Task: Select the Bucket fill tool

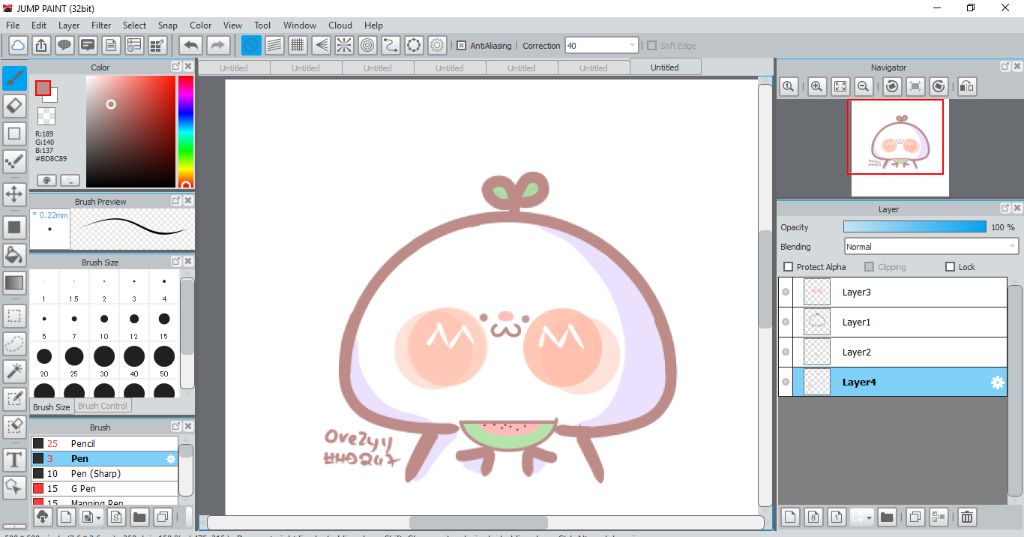Action: (x=14, y=255)
